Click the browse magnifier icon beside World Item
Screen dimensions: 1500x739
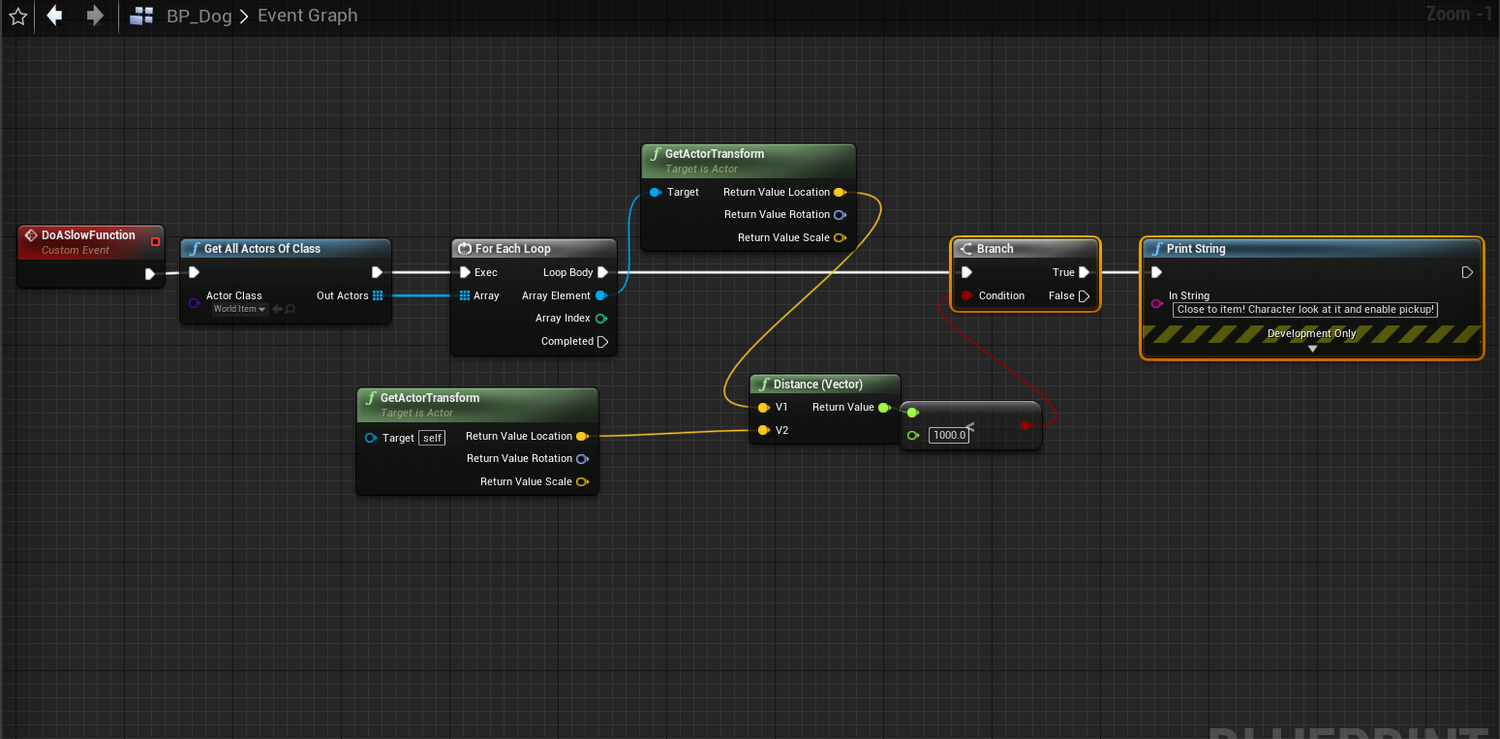click(290, 309)
